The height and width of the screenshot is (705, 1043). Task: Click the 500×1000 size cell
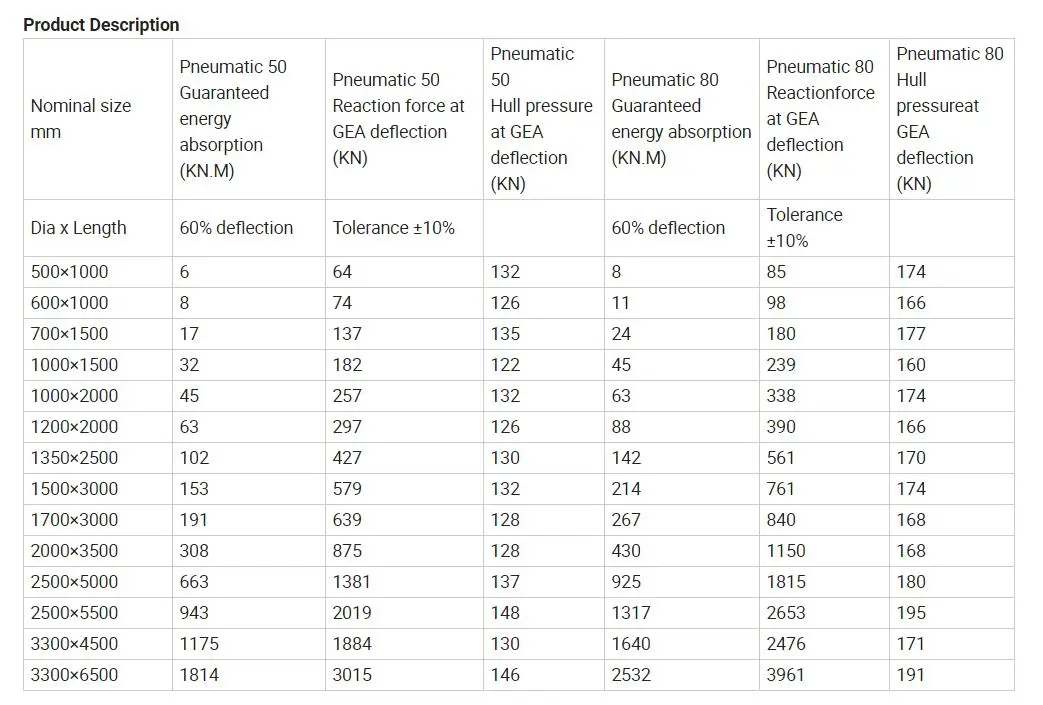click(70, 272)
